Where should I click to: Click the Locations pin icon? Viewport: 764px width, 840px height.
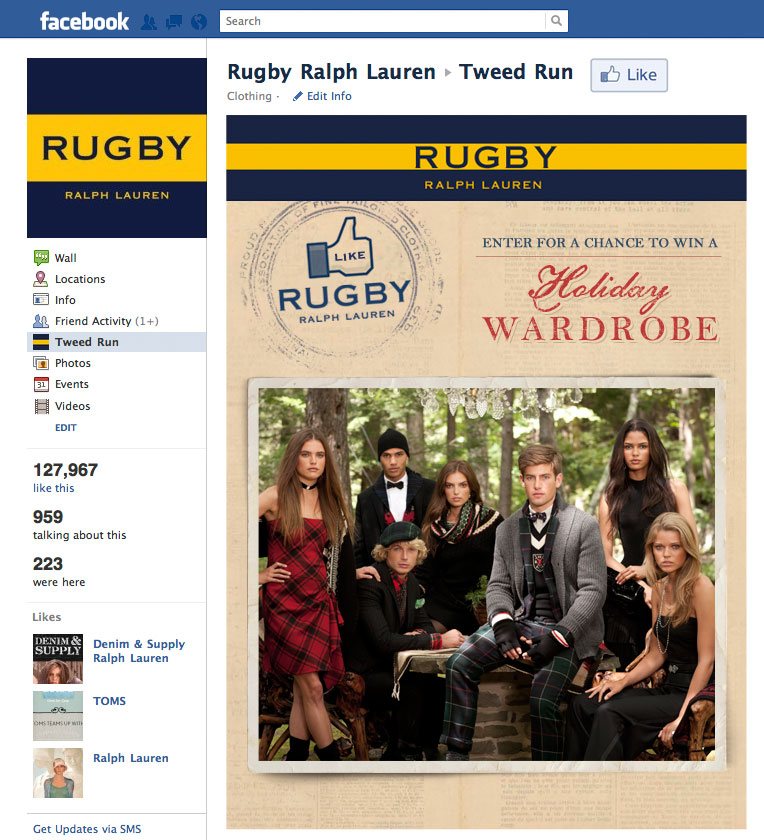click(41, 279)
